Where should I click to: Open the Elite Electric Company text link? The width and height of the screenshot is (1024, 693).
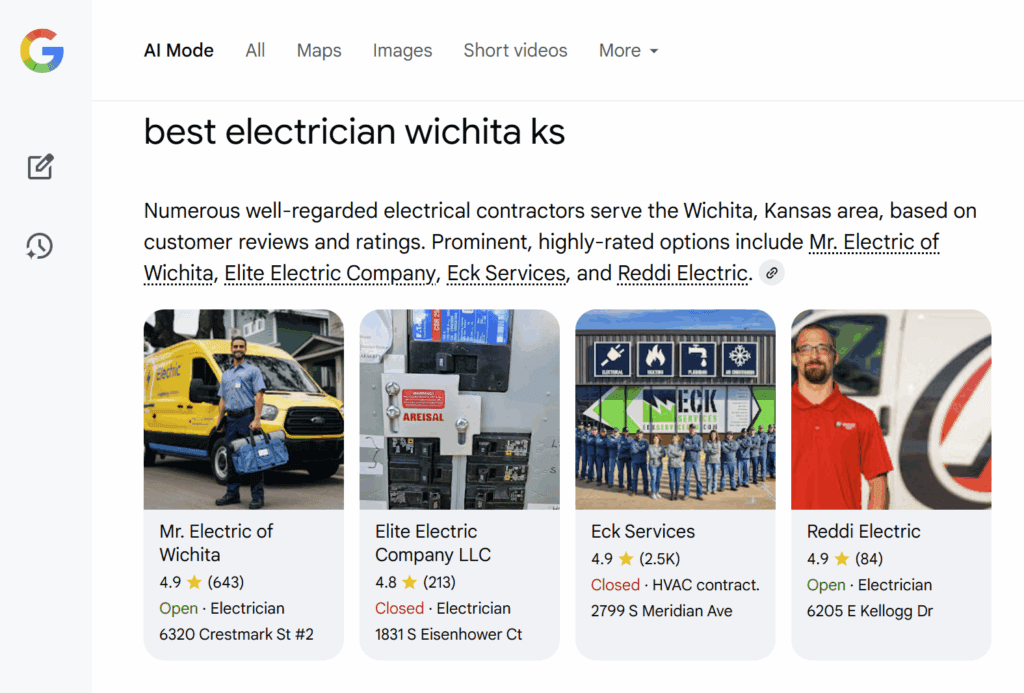[x=330, y=273]
